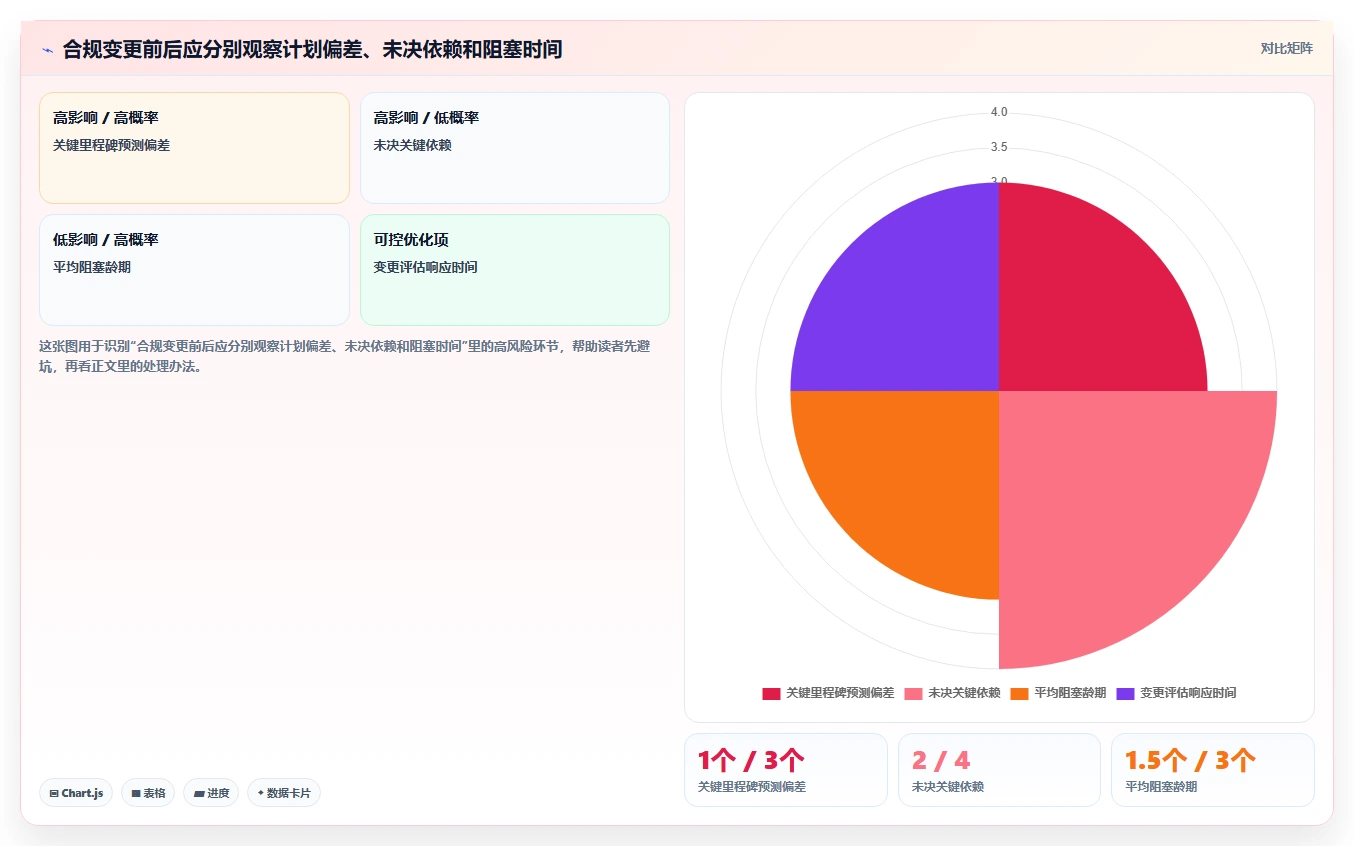Screen dimensions: 1354x846
Task: Click the 3.5 axis tick label
Action: point(999,147)
